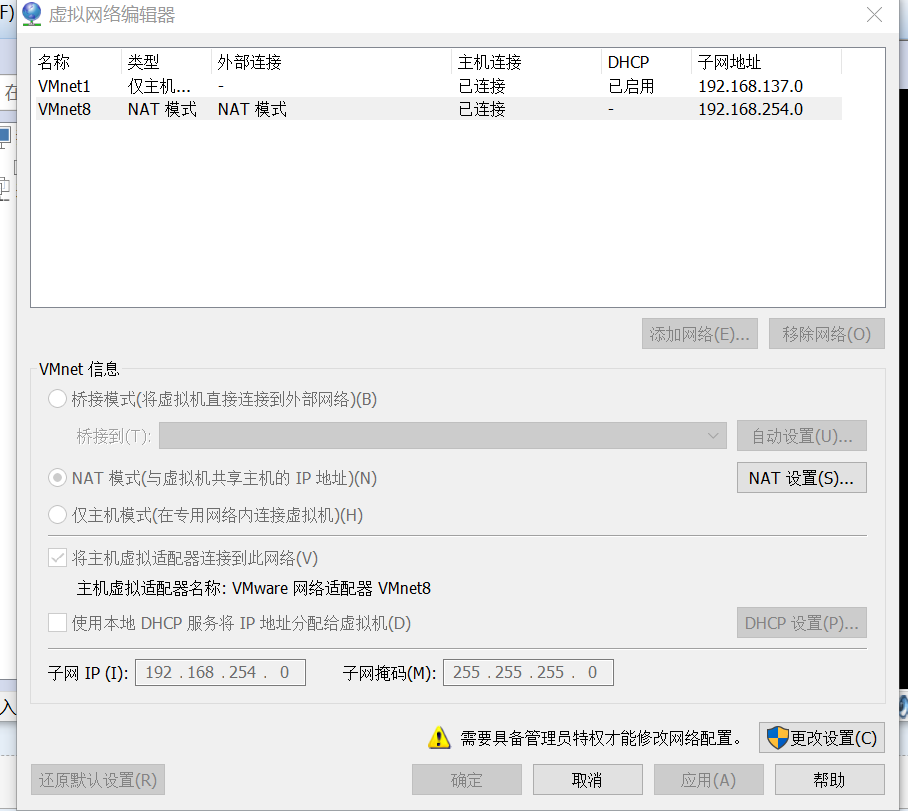
Task: Click the 外部连接 column header
Action: pyautogui.click(x=331, y=62)
